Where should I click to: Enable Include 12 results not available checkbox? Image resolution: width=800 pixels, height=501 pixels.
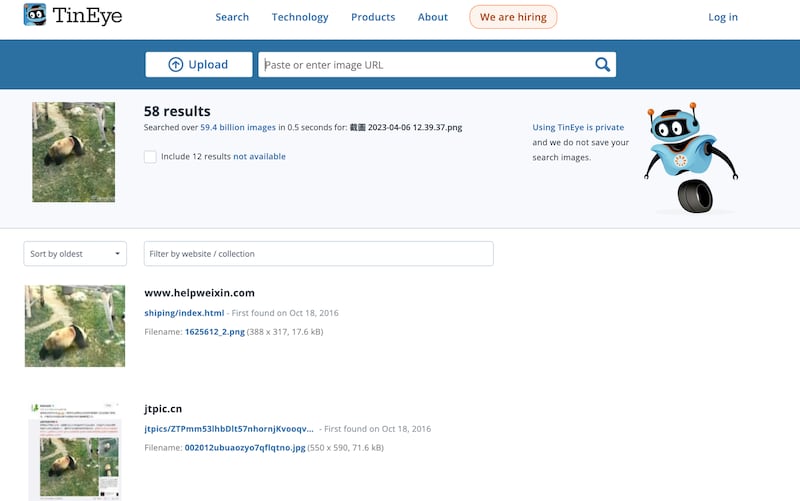[150, 157]
